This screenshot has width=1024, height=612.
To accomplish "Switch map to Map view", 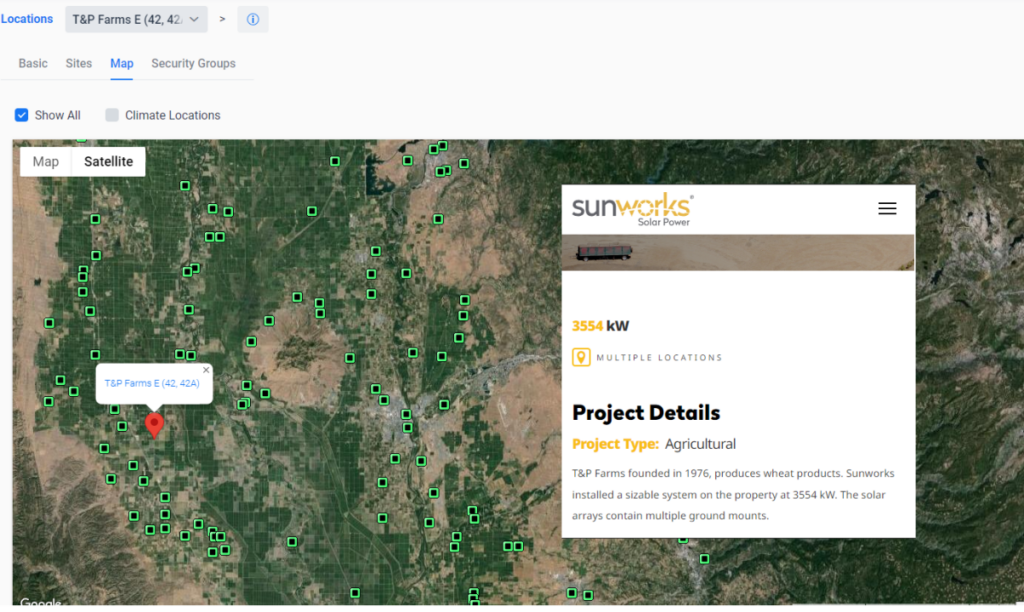I will click(46, 162).
